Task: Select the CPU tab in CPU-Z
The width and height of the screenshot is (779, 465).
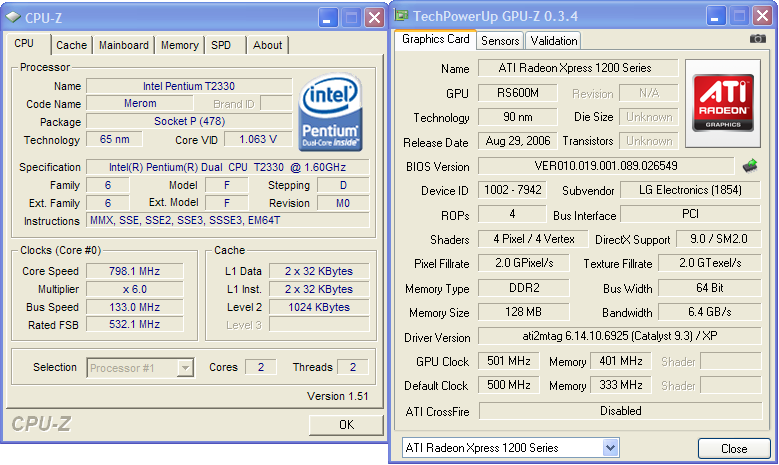Action: (24, 43)
